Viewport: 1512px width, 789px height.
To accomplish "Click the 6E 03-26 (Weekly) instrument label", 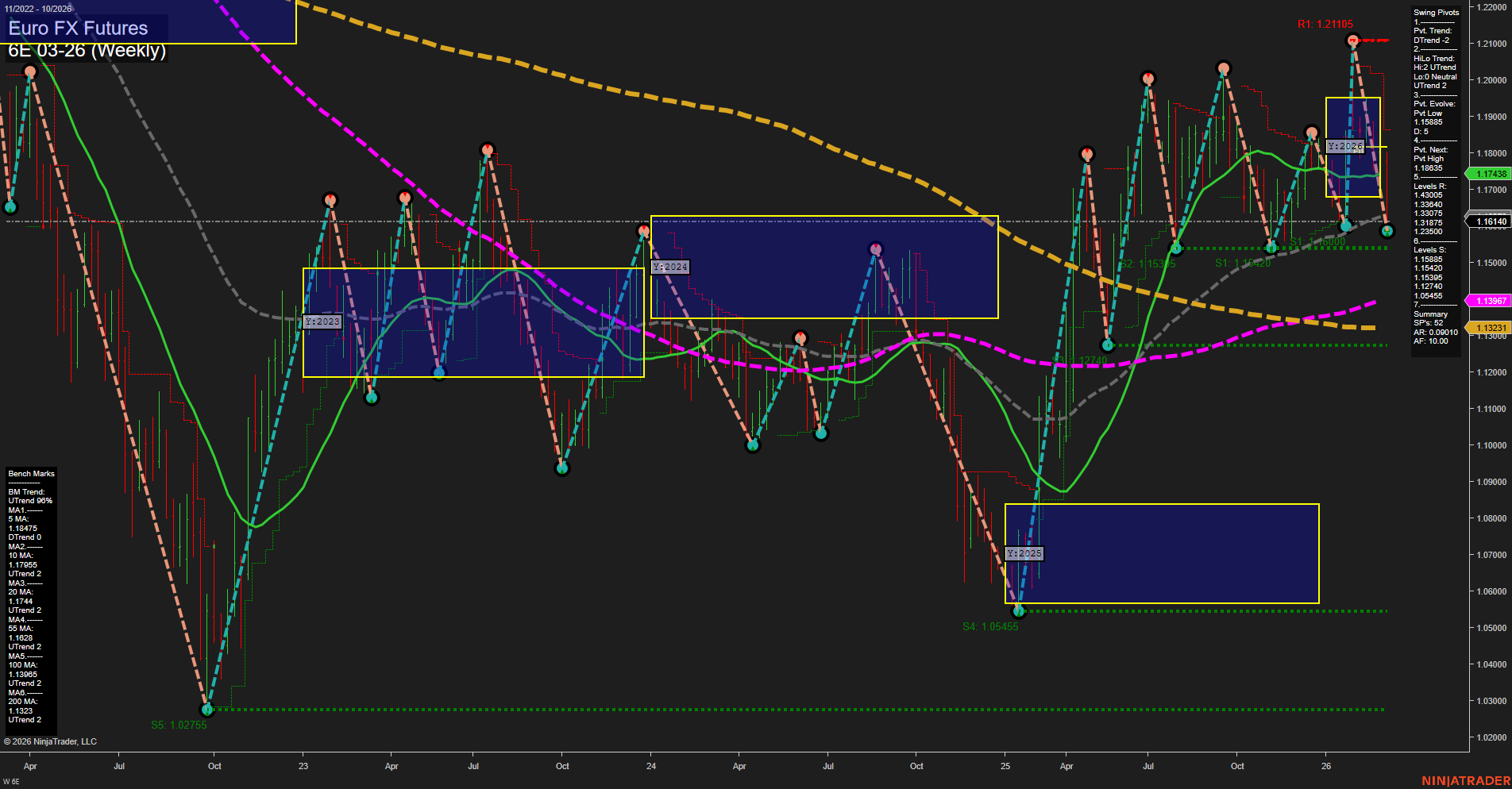I will [x=87, y=51].
